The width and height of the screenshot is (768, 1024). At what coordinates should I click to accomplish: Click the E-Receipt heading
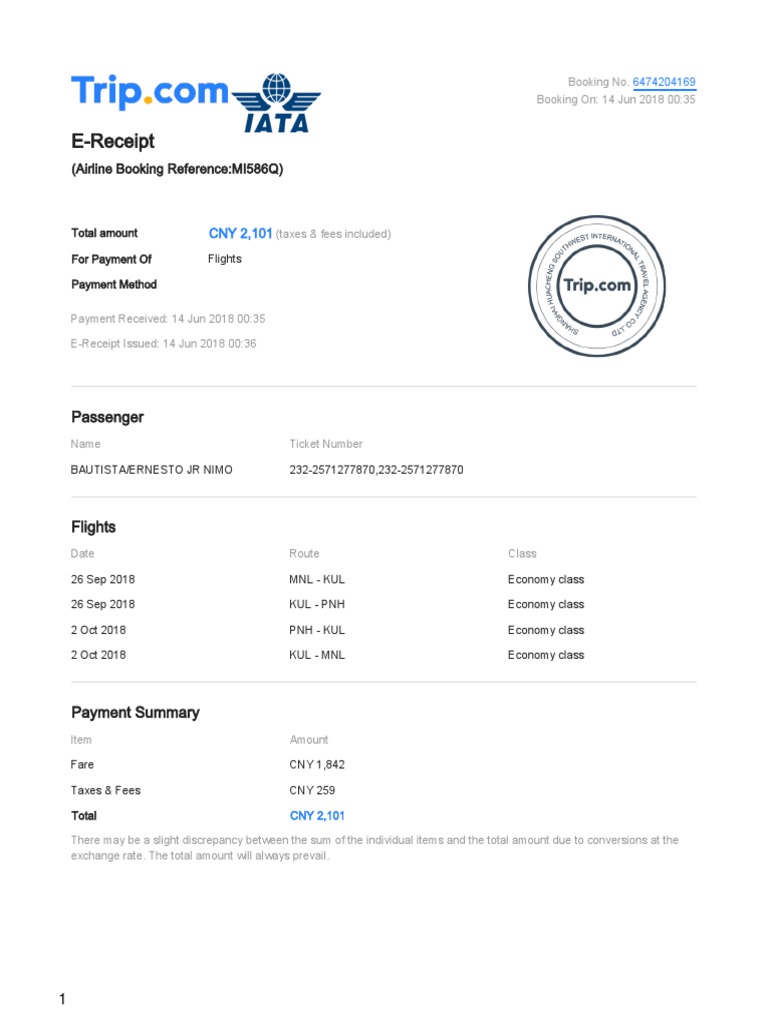tap(113, 142)
